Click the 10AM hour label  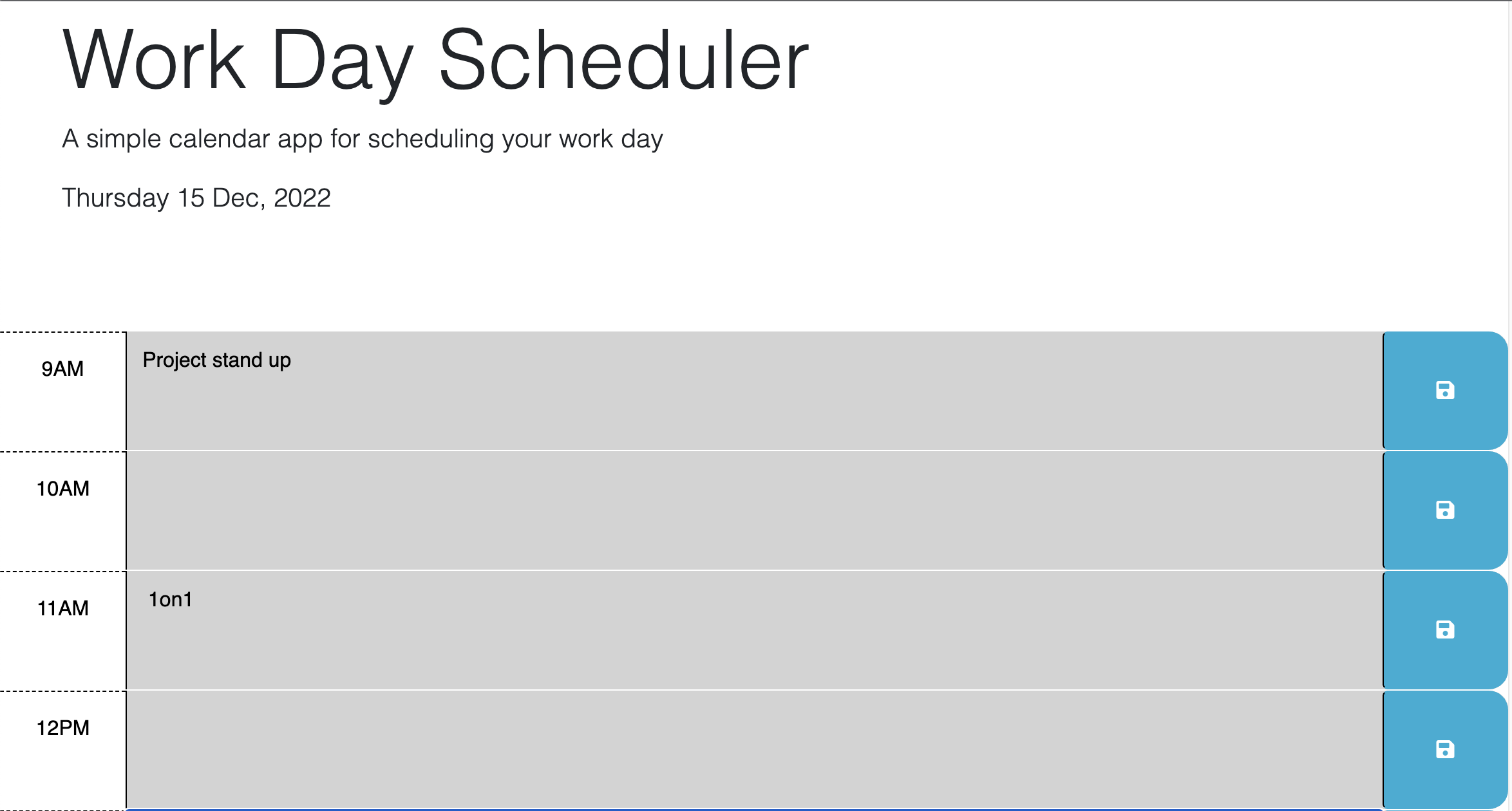pyautogui.click(x=62, y=488)
